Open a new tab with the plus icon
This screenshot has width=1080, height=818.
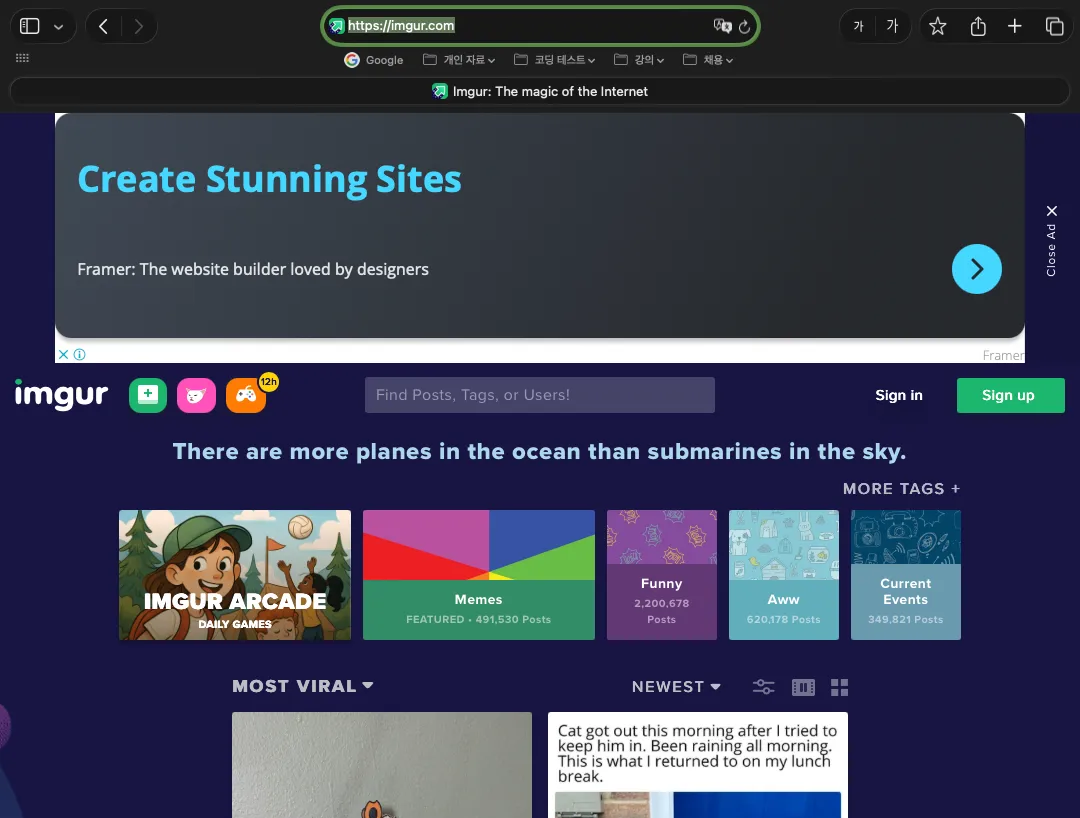[x=1015, y=26]
